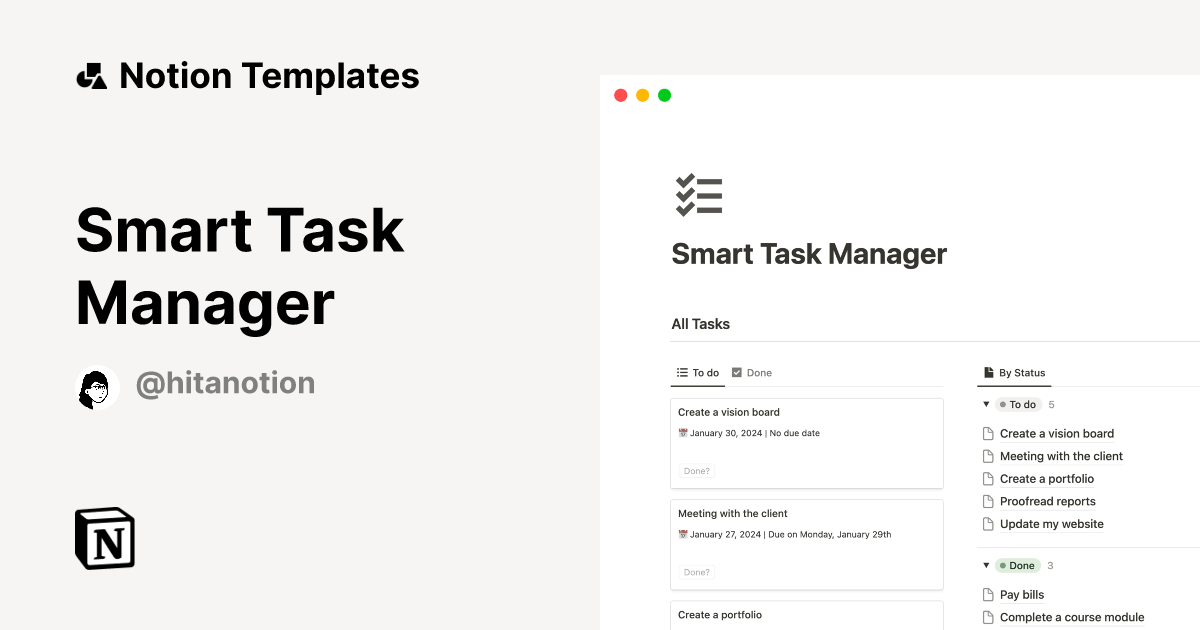Viewport: 1200px width, 630px height.
Task: Click the creator avatar thumbnail beside @hitanotion
Action: click(x=96, y=387)
